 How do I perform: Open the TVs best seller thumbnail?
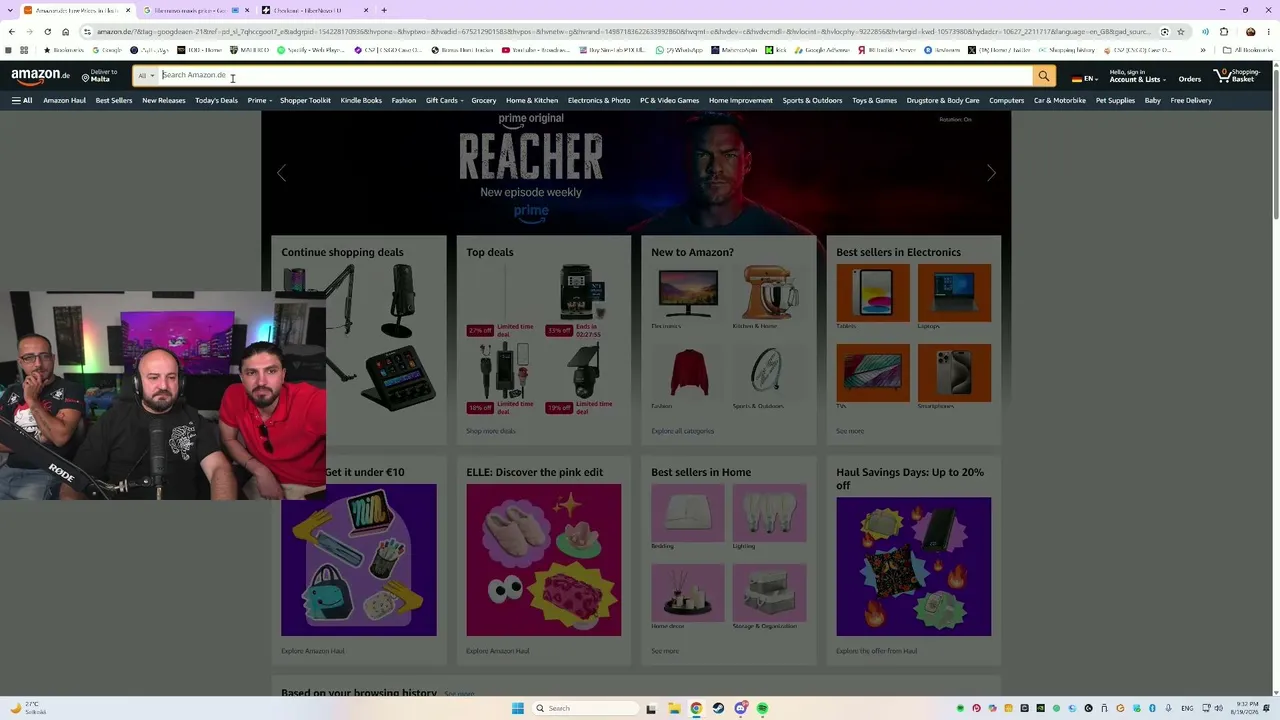[873, 373]
